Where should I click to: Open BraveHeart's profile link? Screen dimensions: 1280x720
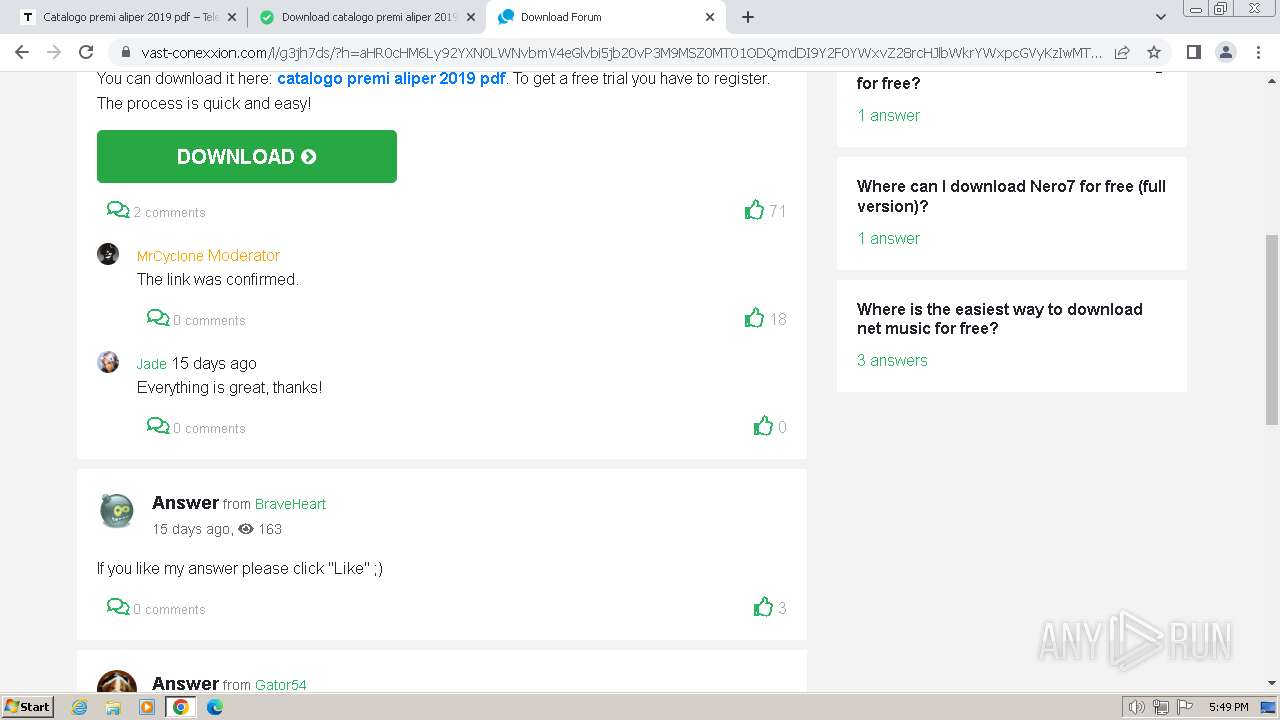pyautogui.click(x=290, y=504)
